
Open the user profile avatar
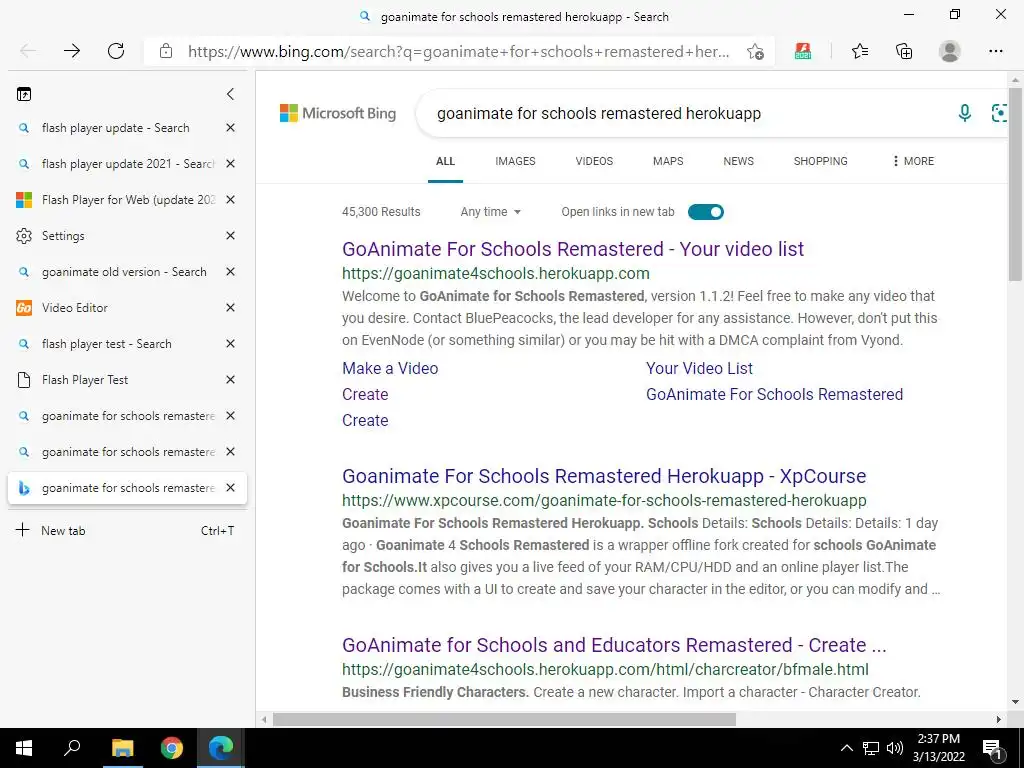950,51
